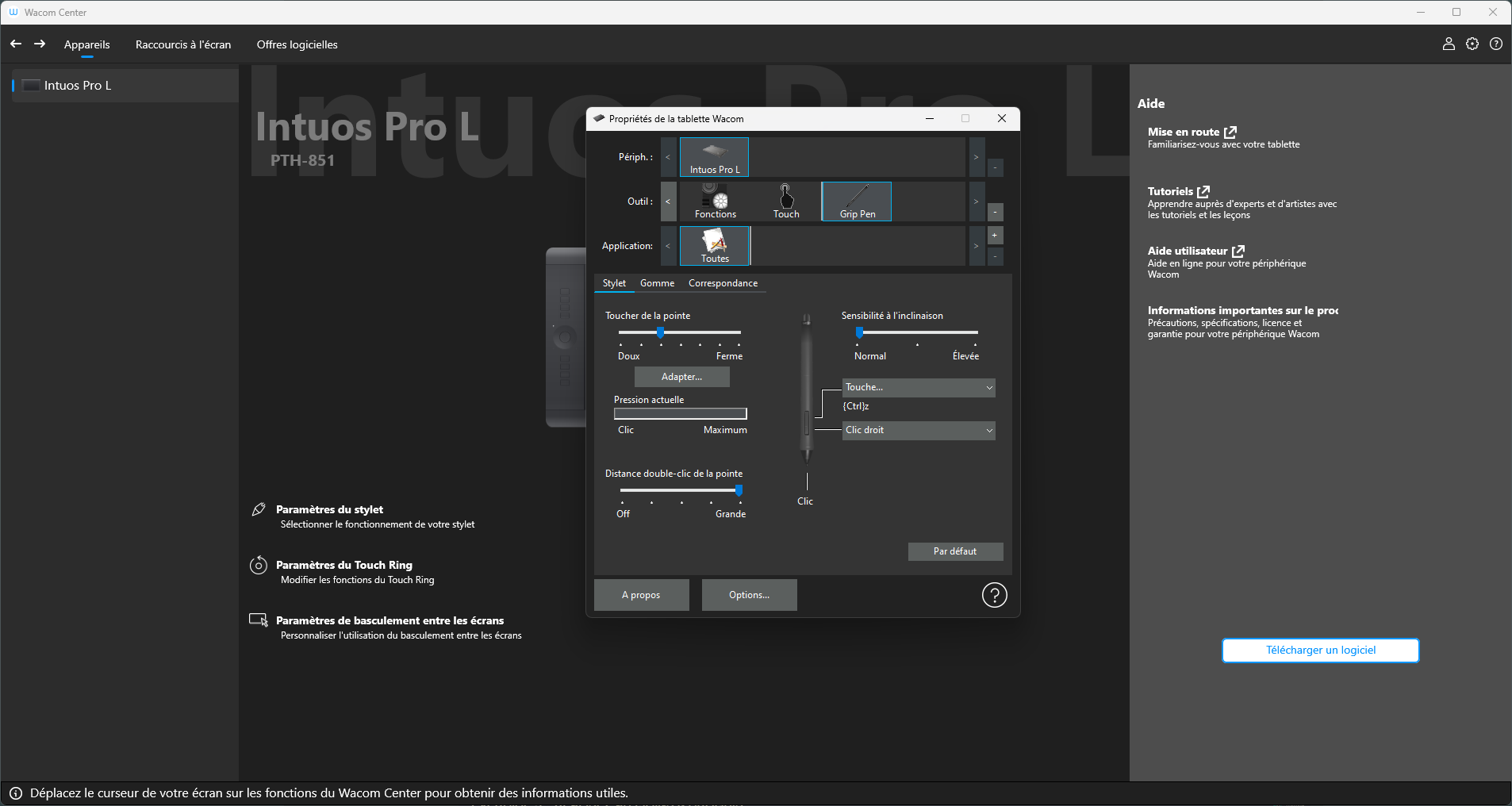Screen dimensions: 1512x806
Task: Click the user account icon in the top bar
Action: [x=1449, y=44]
